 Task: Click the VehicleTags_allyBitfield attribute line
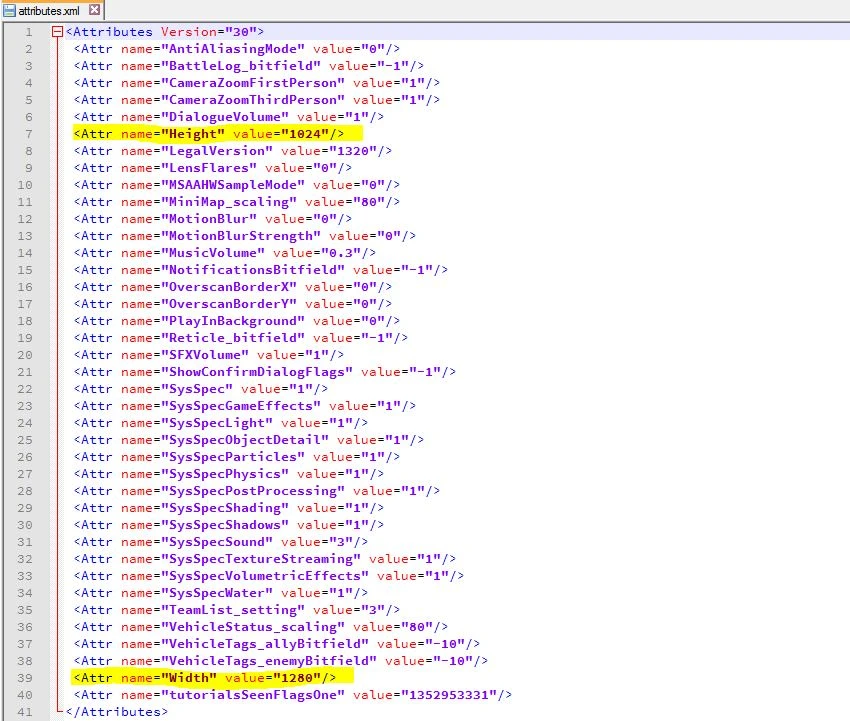pyautogui.click(x=277, y=644)
